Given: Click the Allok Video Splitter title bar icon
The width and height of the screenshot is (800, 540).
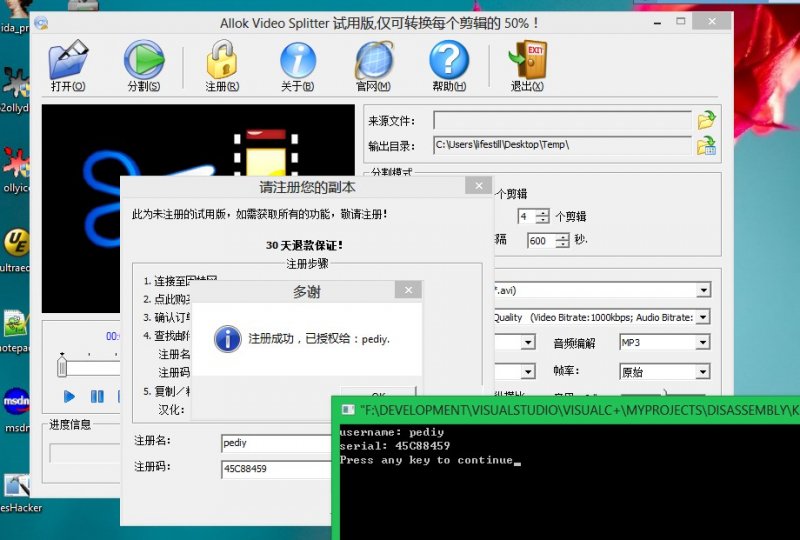Looking at the screenshot, I should (x=41, y=23).
